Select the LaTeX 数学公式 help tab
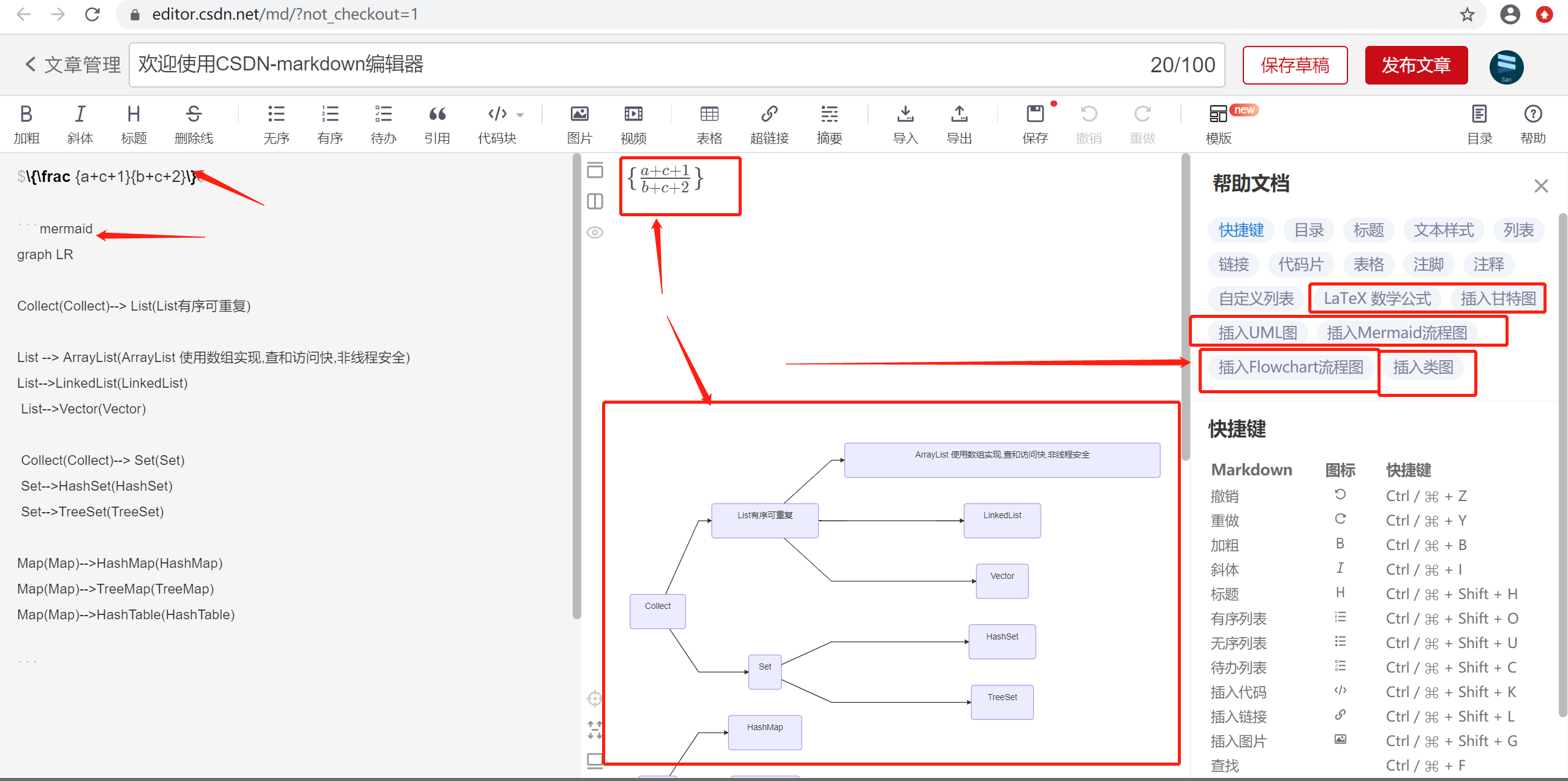 click(x=1377, y=299)
